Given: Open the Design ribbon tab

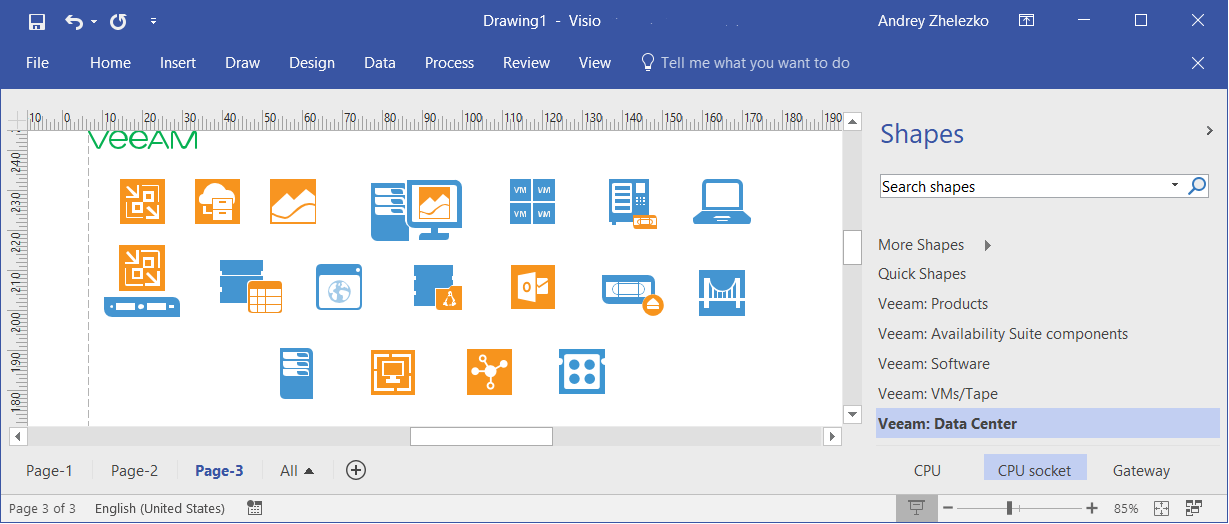Looking at the screenshot, I should click(312, 63).
